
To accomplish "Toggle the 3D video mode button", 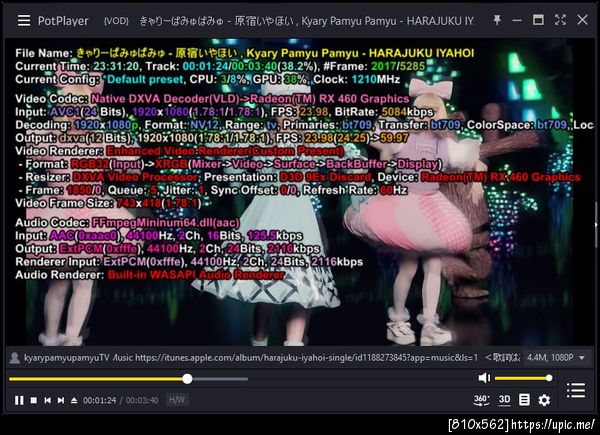I will click(x=504, y=400).
